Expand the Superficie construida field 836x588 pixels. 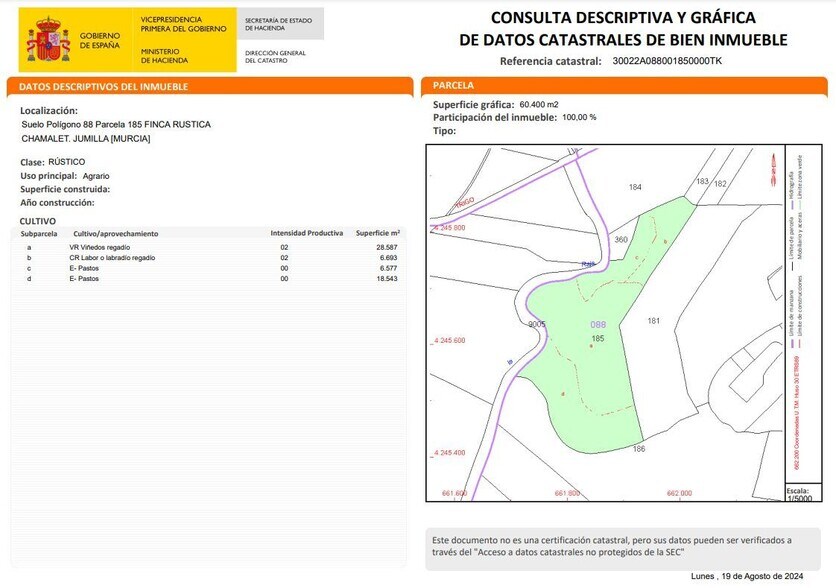(66, 187)
